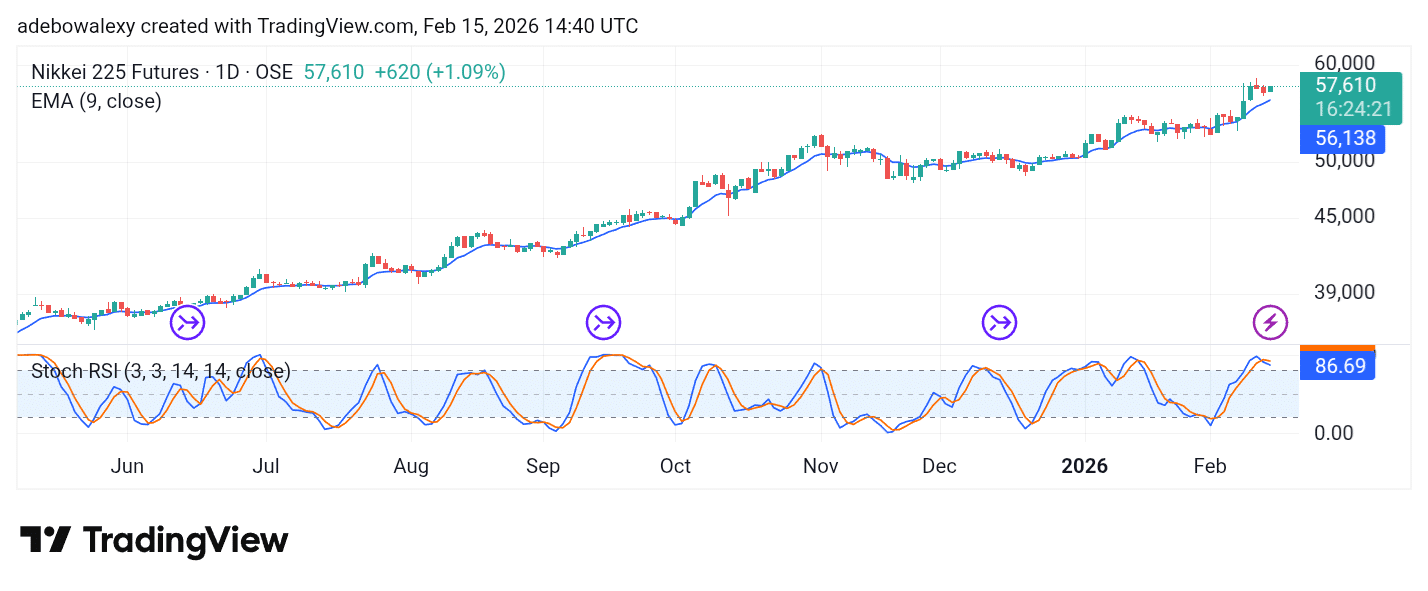
Task: Click the purple arrow marker near June
Action: (x=186, y=322)
